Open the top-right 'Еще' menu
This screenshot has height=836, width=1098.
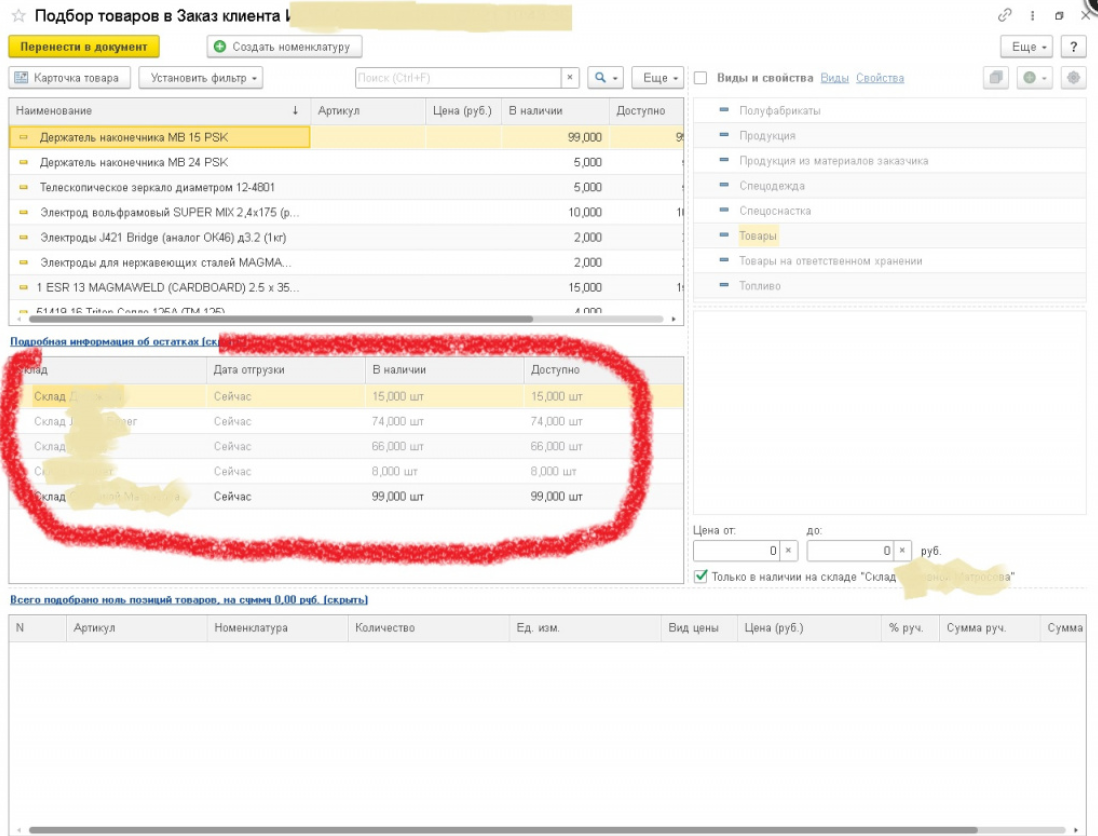coord(1027,47)
